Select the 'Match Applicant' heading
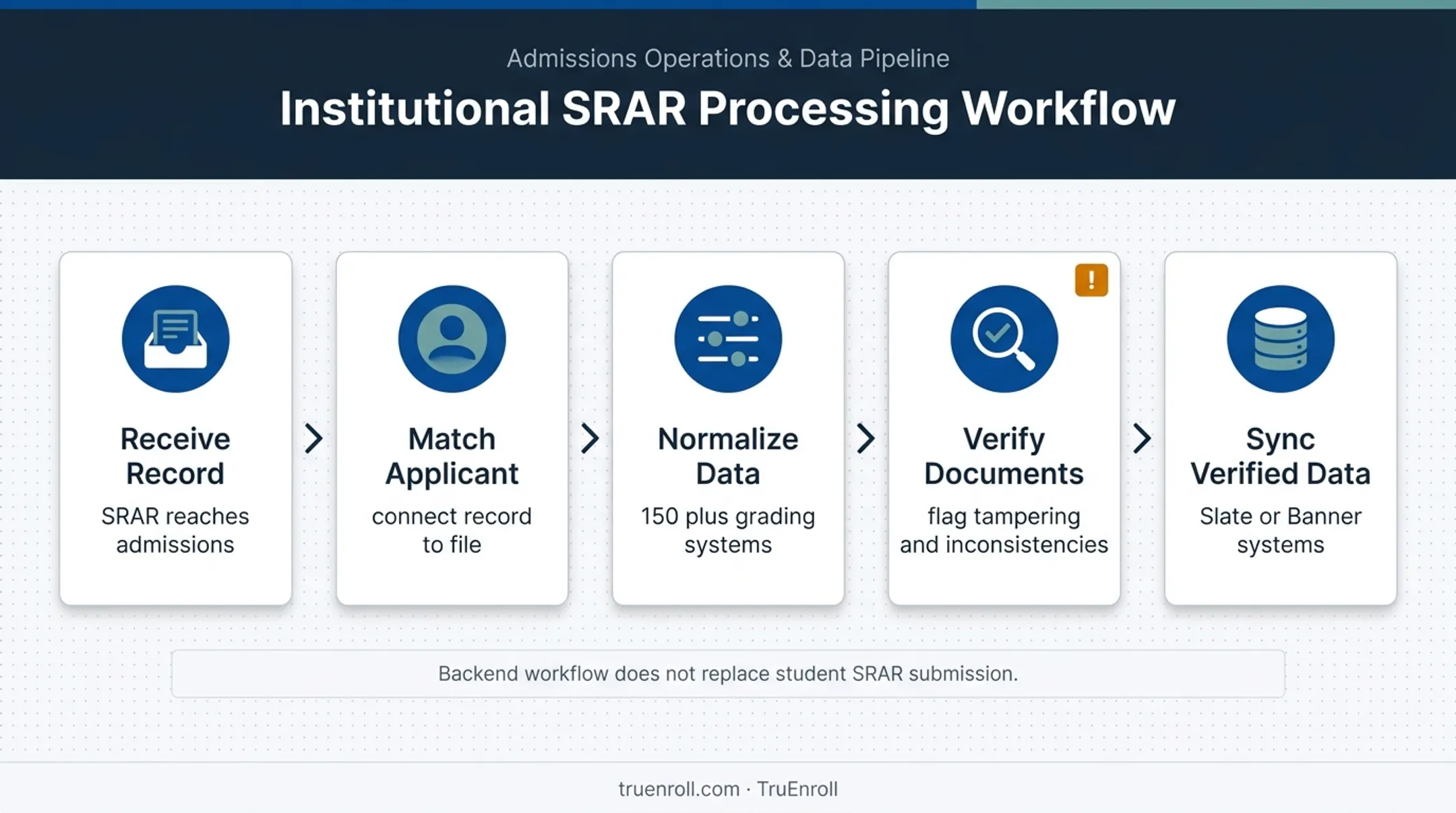The height and width of the screenshot is (813, 1456). (x=452, y=456)
